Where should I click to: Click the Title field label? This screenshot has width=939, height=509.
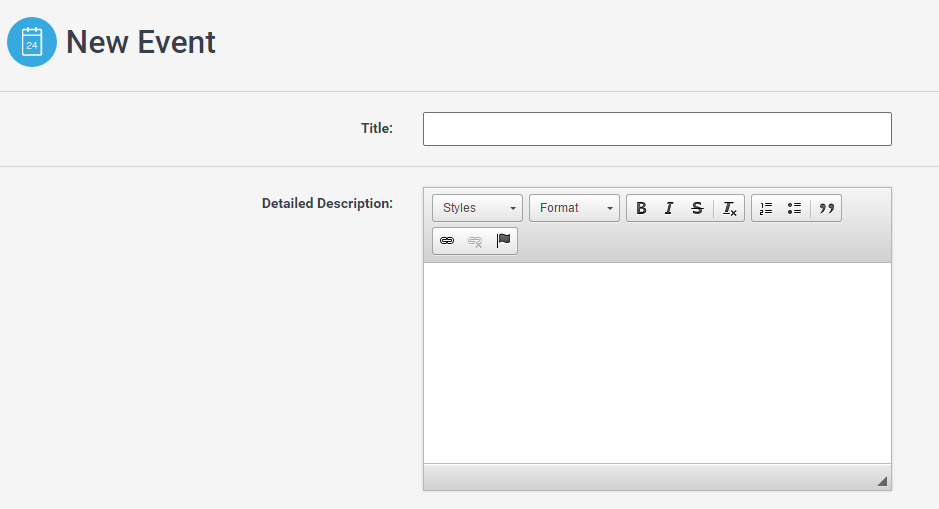click(376, 128)
